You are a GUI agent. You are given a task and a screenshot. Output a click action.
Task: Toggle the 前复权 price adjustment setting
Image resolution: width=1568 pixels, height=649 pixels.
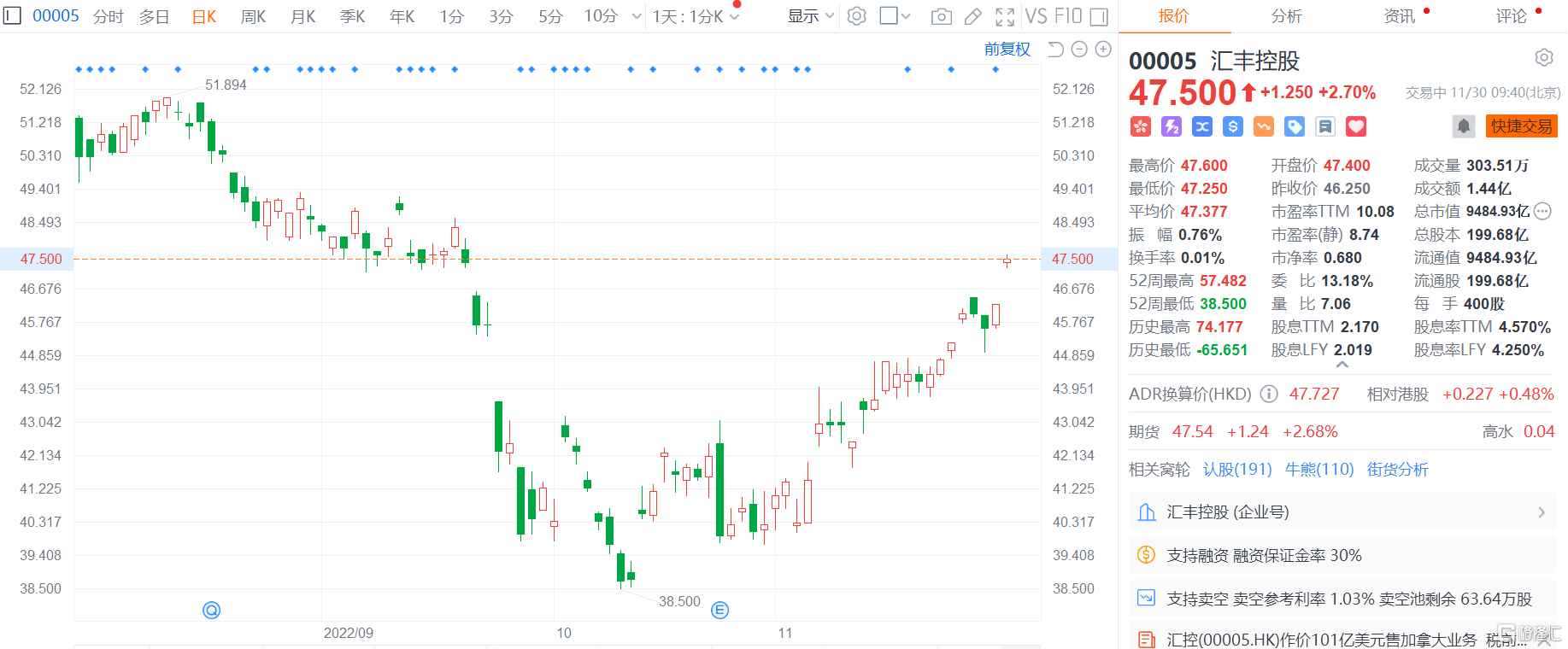coord(1007,50)
